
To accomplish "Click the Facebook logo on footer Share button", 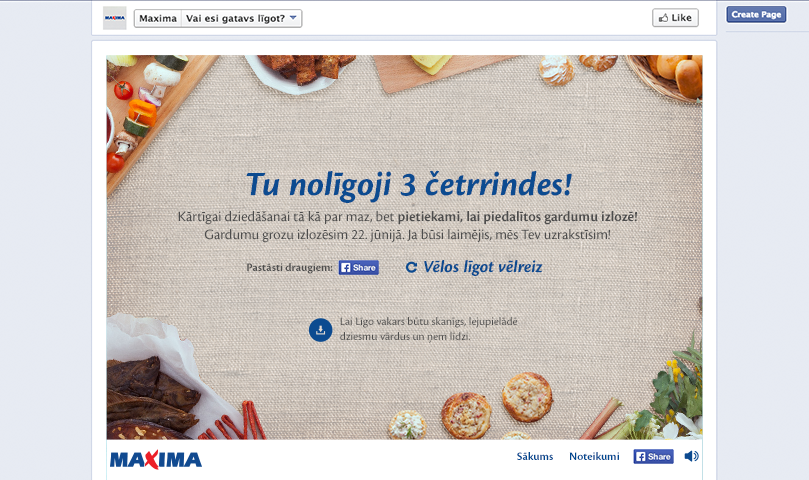I will 641,457.
